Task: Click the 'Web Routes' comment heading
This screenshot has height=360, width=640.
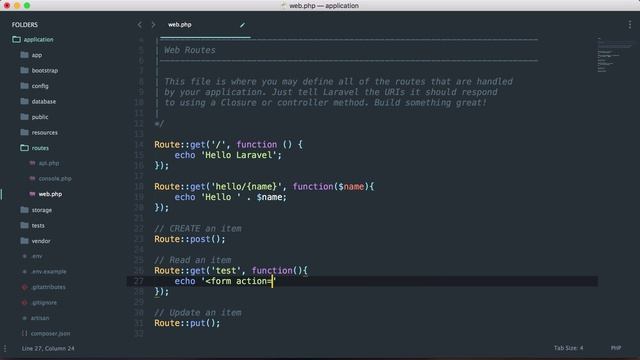Action: [x=190, y=50]
